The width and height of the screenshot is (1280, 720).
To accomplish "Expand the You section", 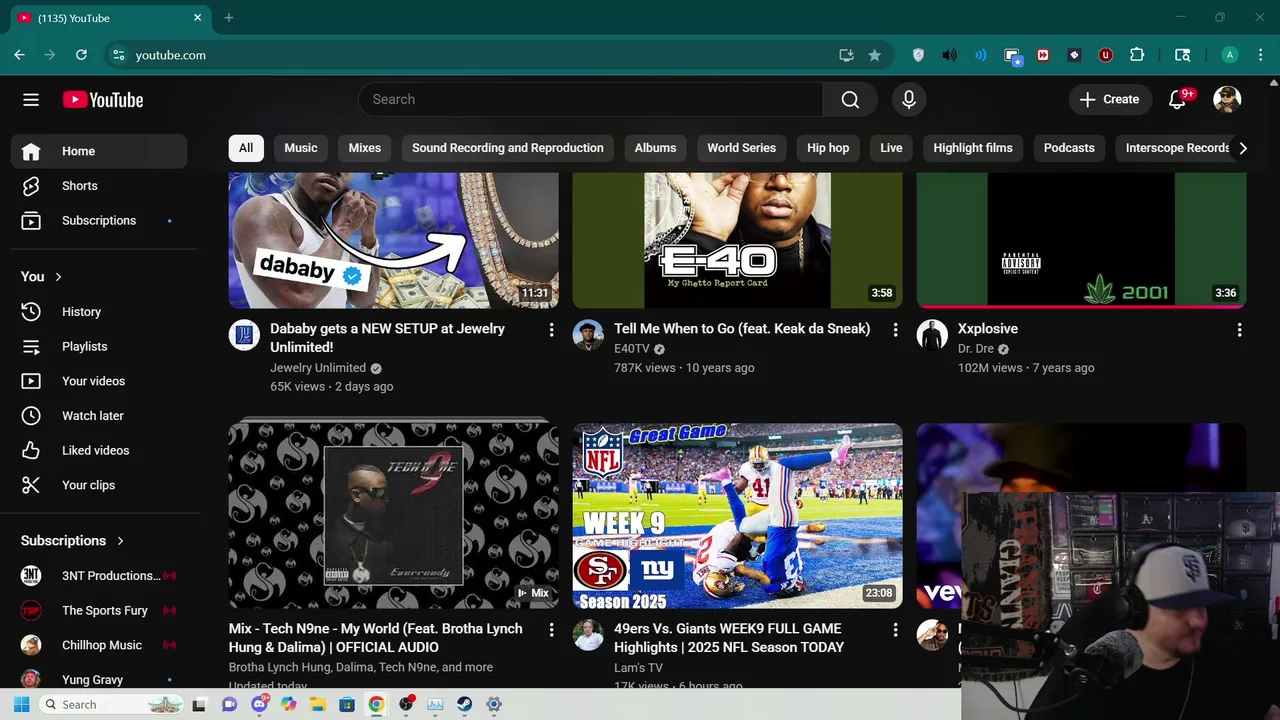I will pos(41,276).
